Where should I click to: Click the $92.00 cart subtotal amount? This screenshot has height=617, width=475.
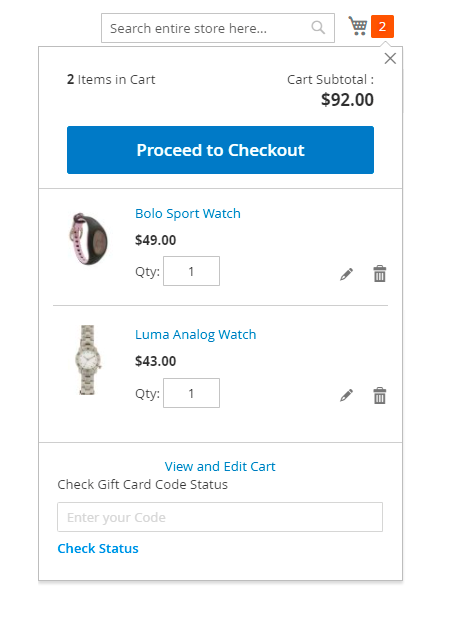(347, 100)
